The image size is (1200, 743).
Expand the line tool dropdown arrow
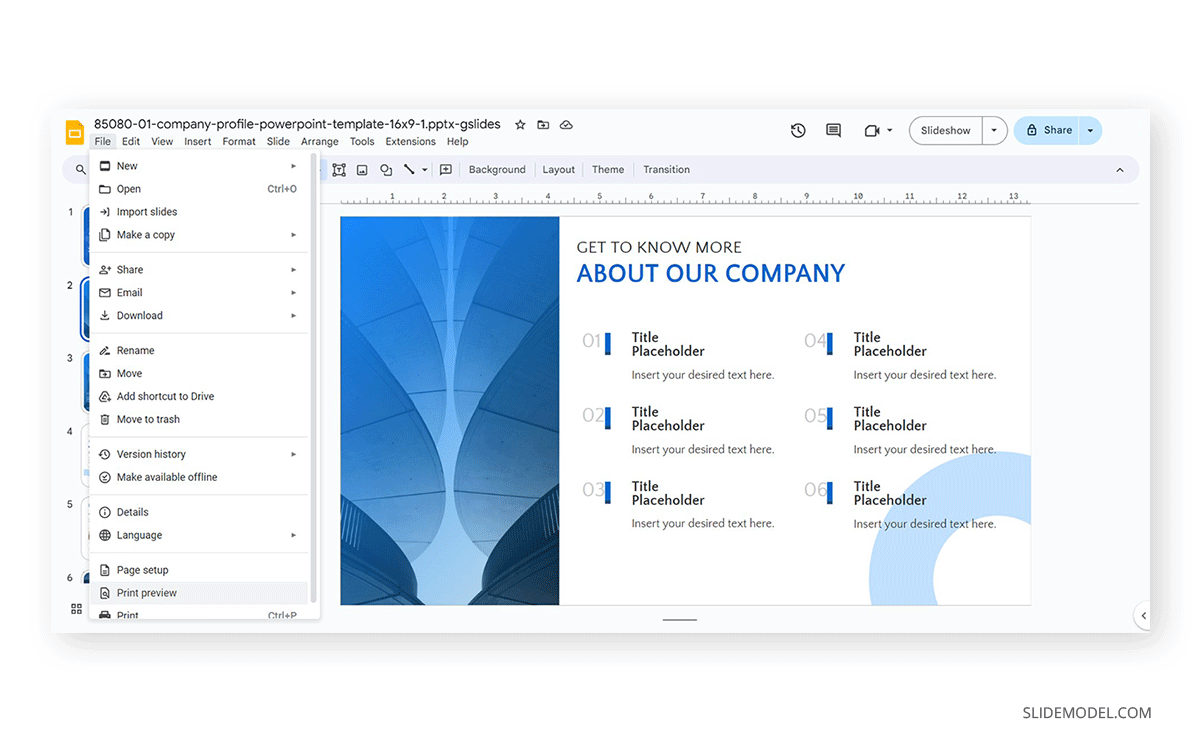pyautogui.click(x=424, y=170)
